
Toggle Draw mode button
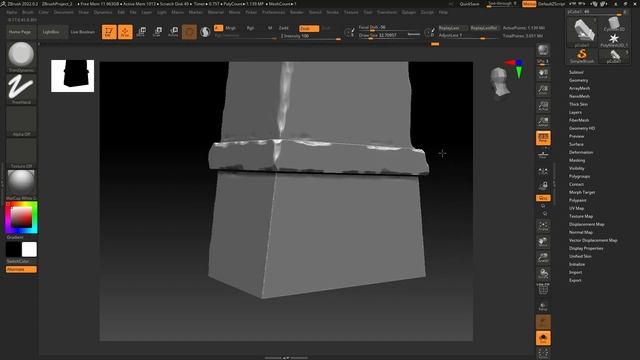125,31
